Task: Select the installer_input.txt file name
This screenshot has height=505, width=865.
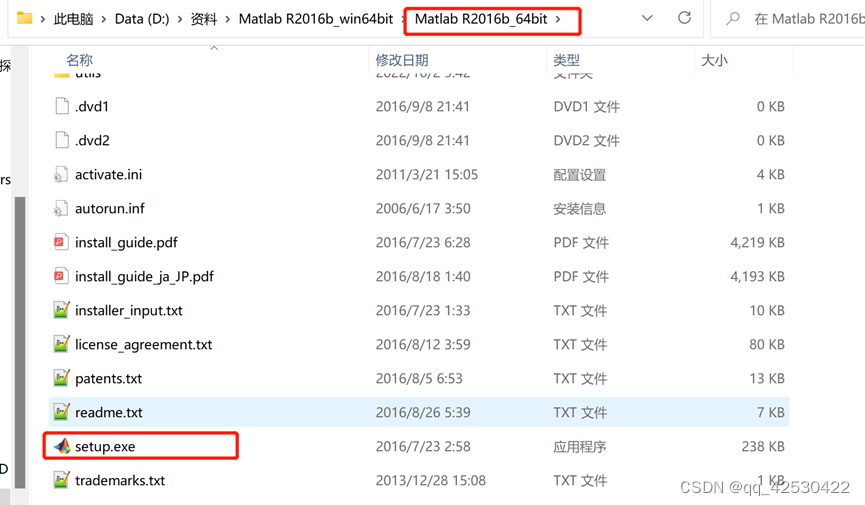Action: click(x=129, y=311)
